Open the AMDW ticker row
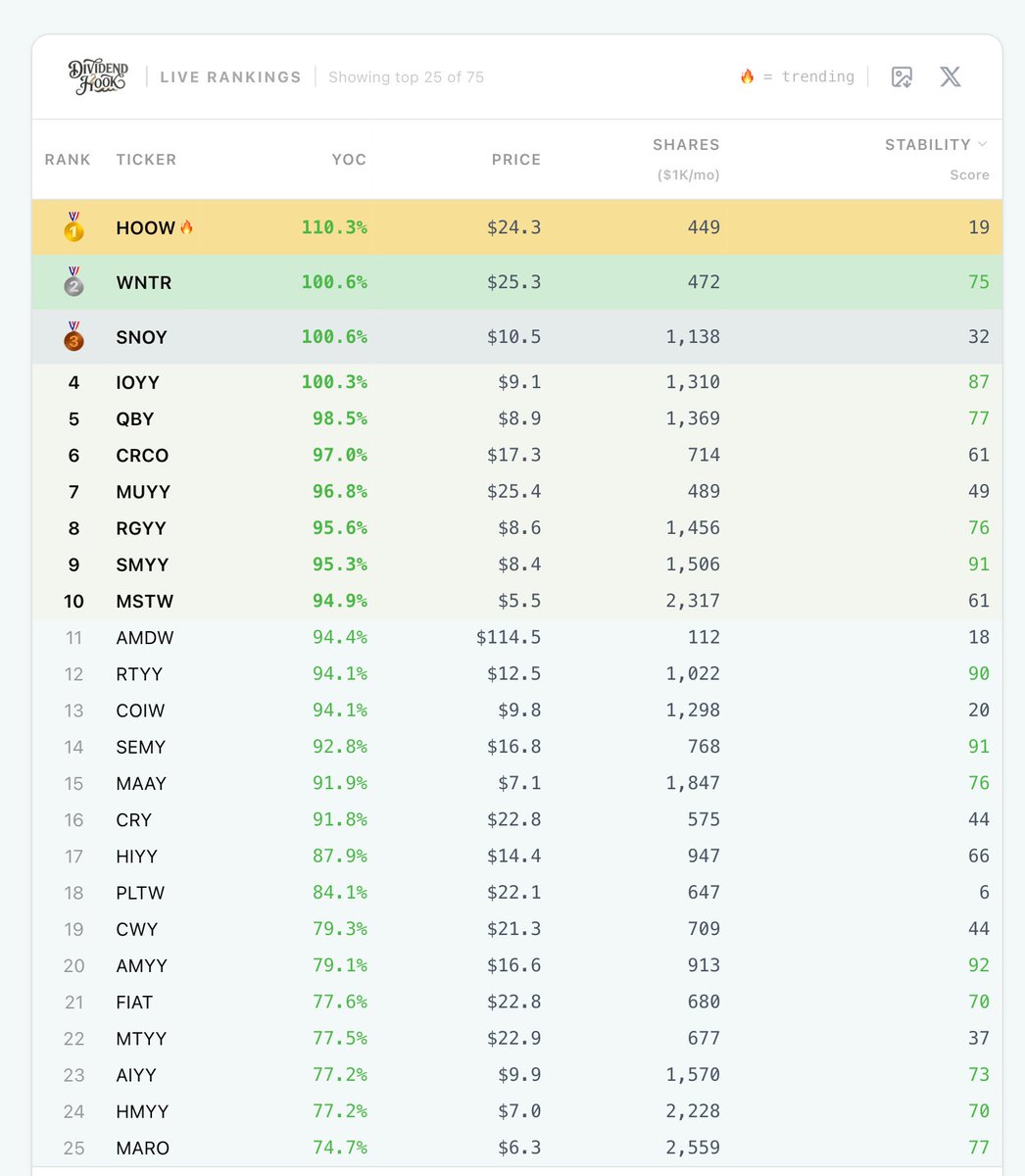The height and width of the screenshot is (1176, 1025). point(516,637)
